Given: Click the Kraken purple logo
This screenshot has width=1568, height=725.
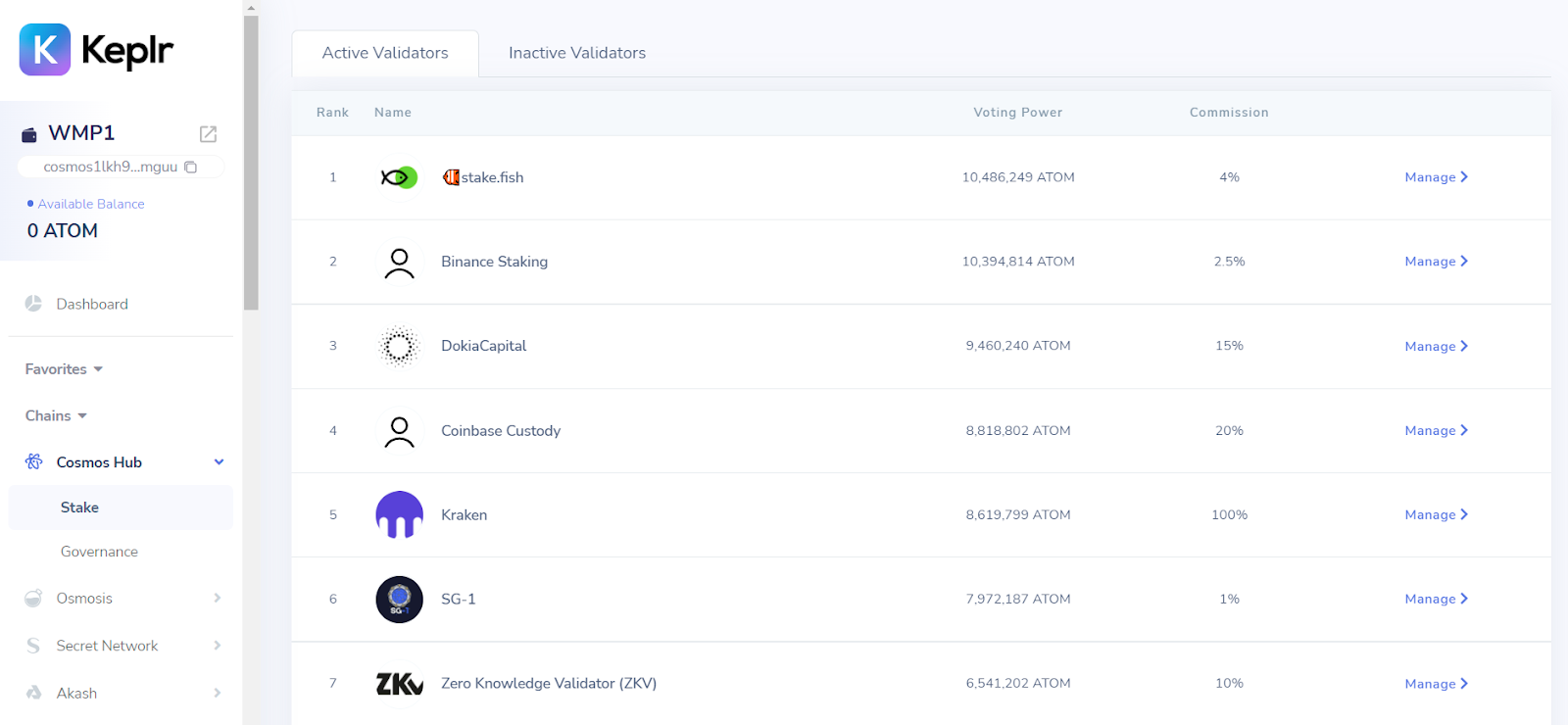Looking at the screenshot, I should coord(399,514).
